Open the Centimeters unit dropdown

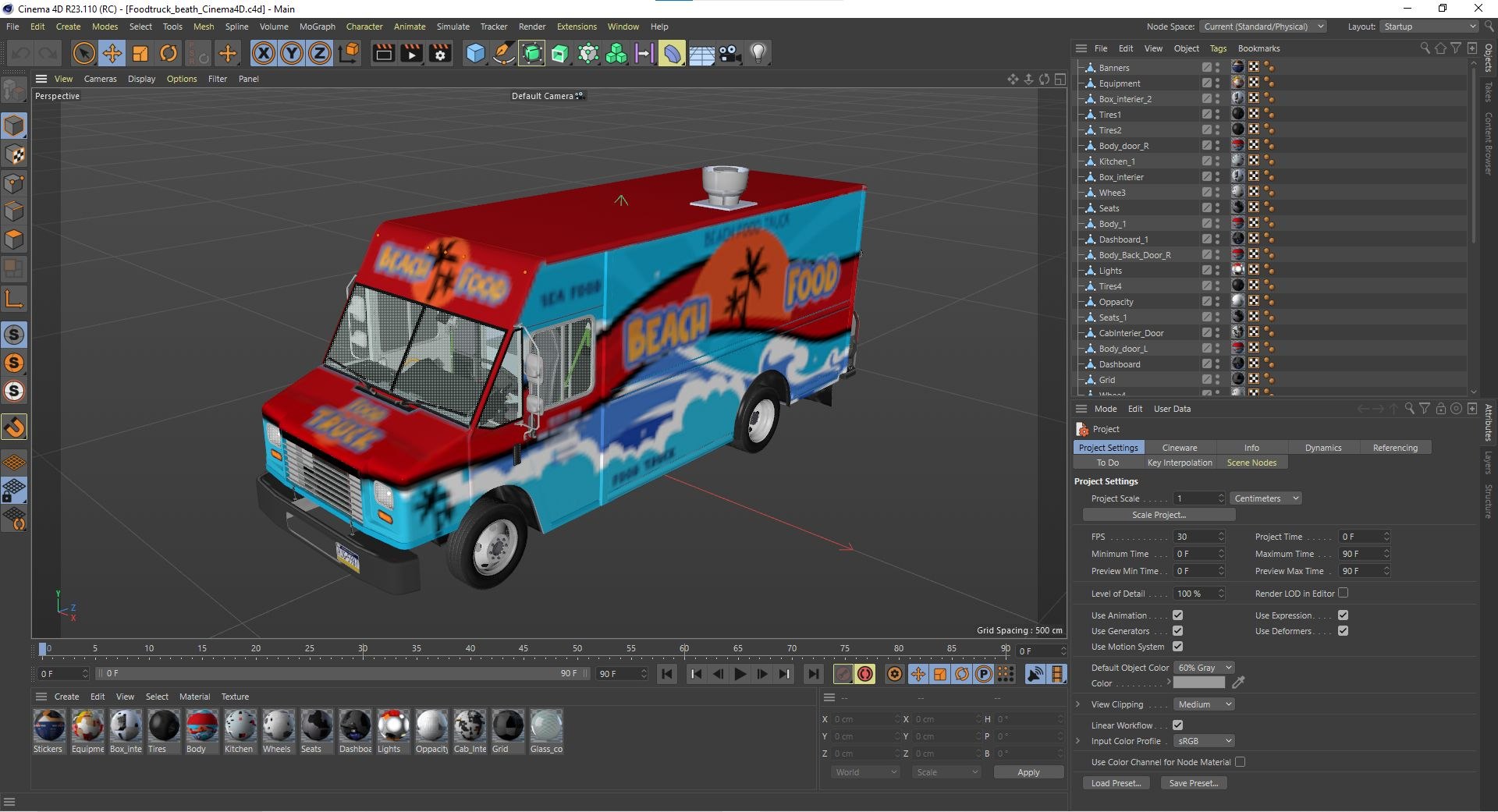(x=1266, y=498)
